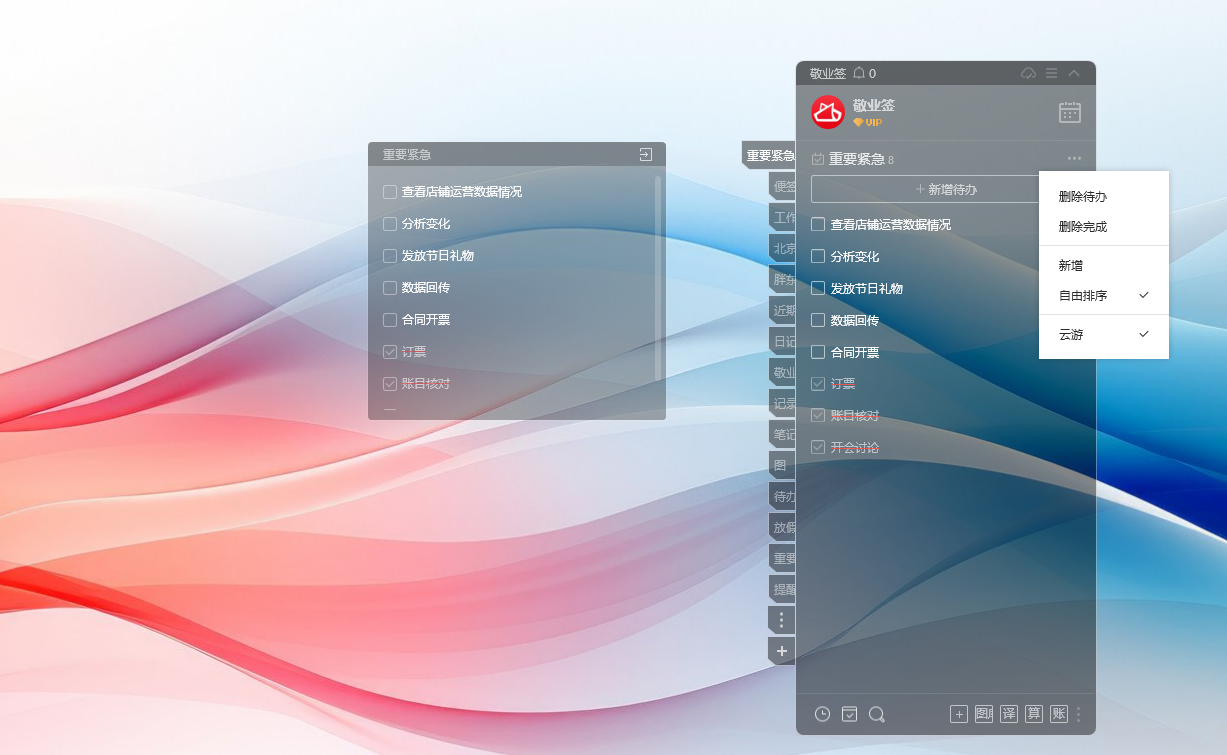Add a new category with plus tab
The image size is (1227, 755).
pyautogui.click(x=781, y=651)
